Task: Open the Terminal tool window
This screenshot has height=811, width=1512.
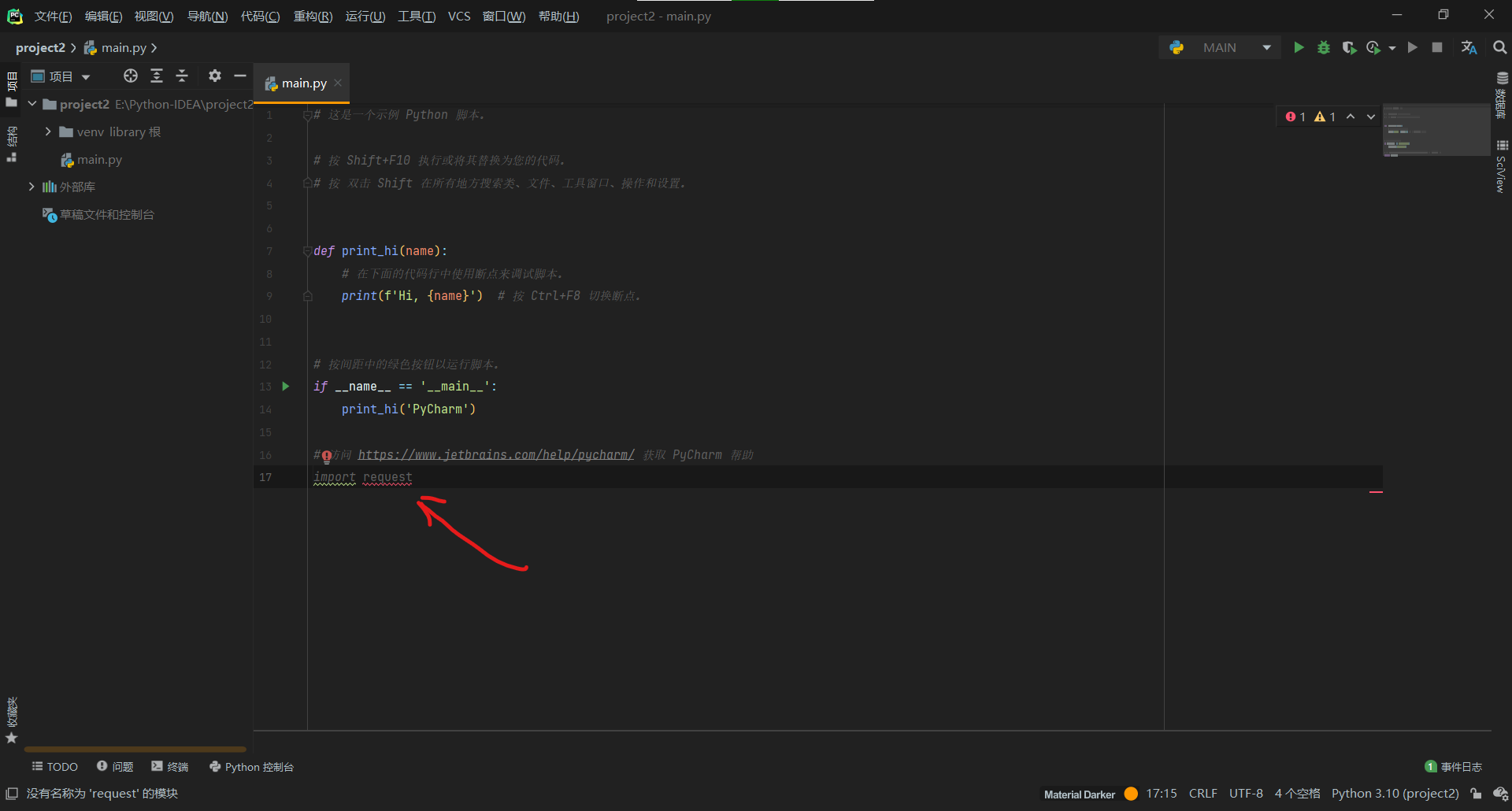Action: point(170,767)
